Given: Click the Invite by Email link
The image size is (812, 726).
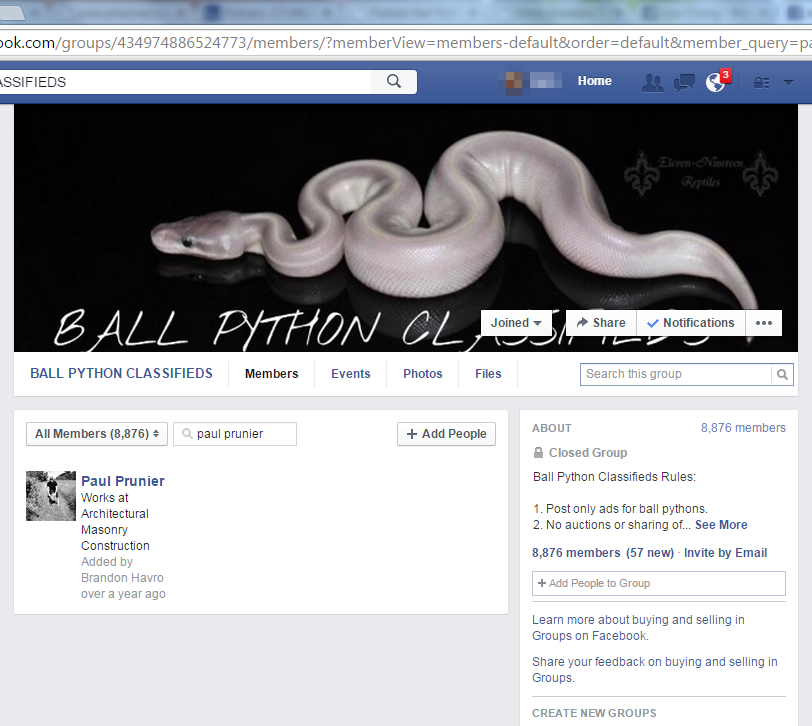Looking at the screenshot, I should [x=725, y=553].
